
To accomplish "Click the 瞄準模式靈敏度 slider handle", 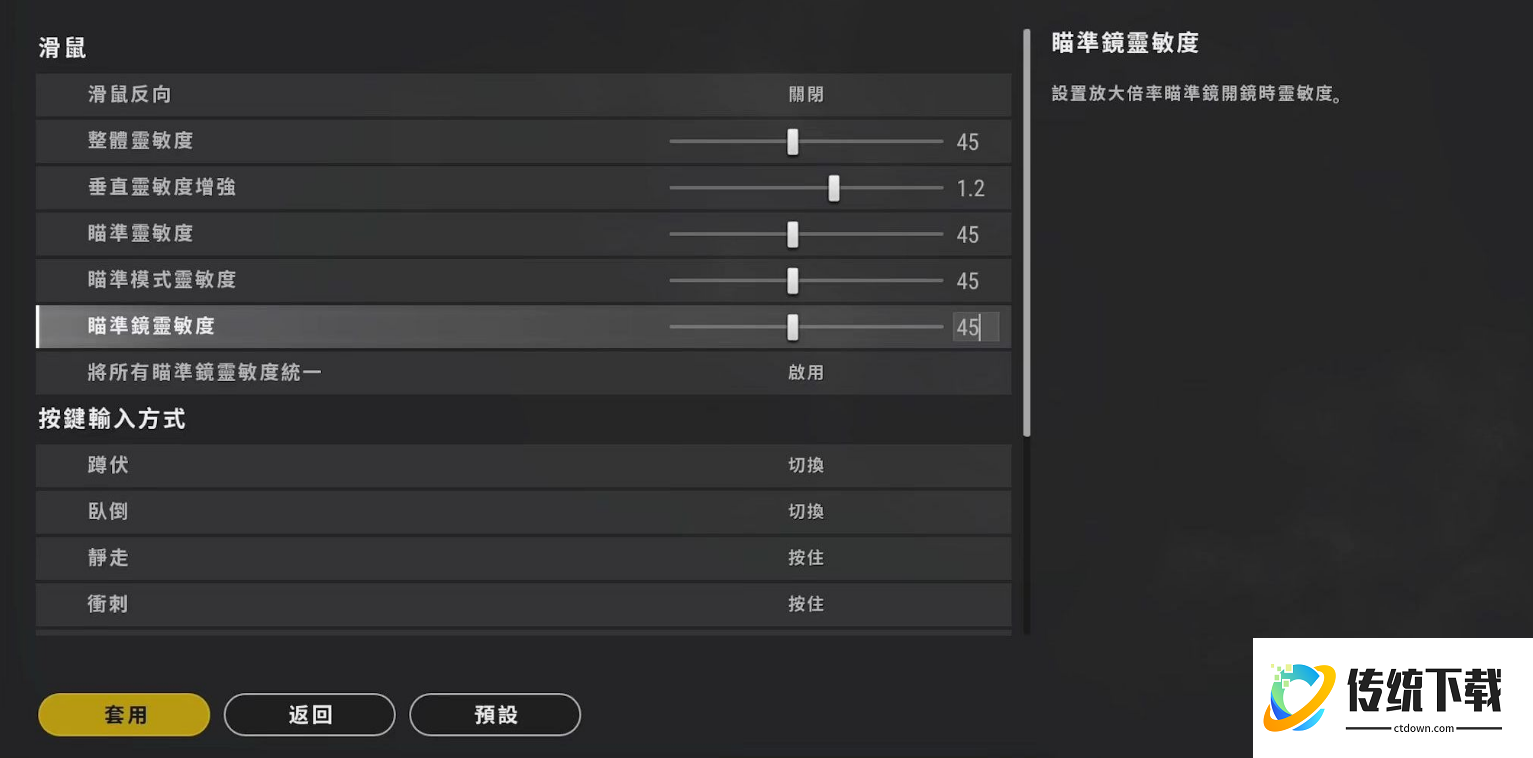I will [x=794, y=281].
